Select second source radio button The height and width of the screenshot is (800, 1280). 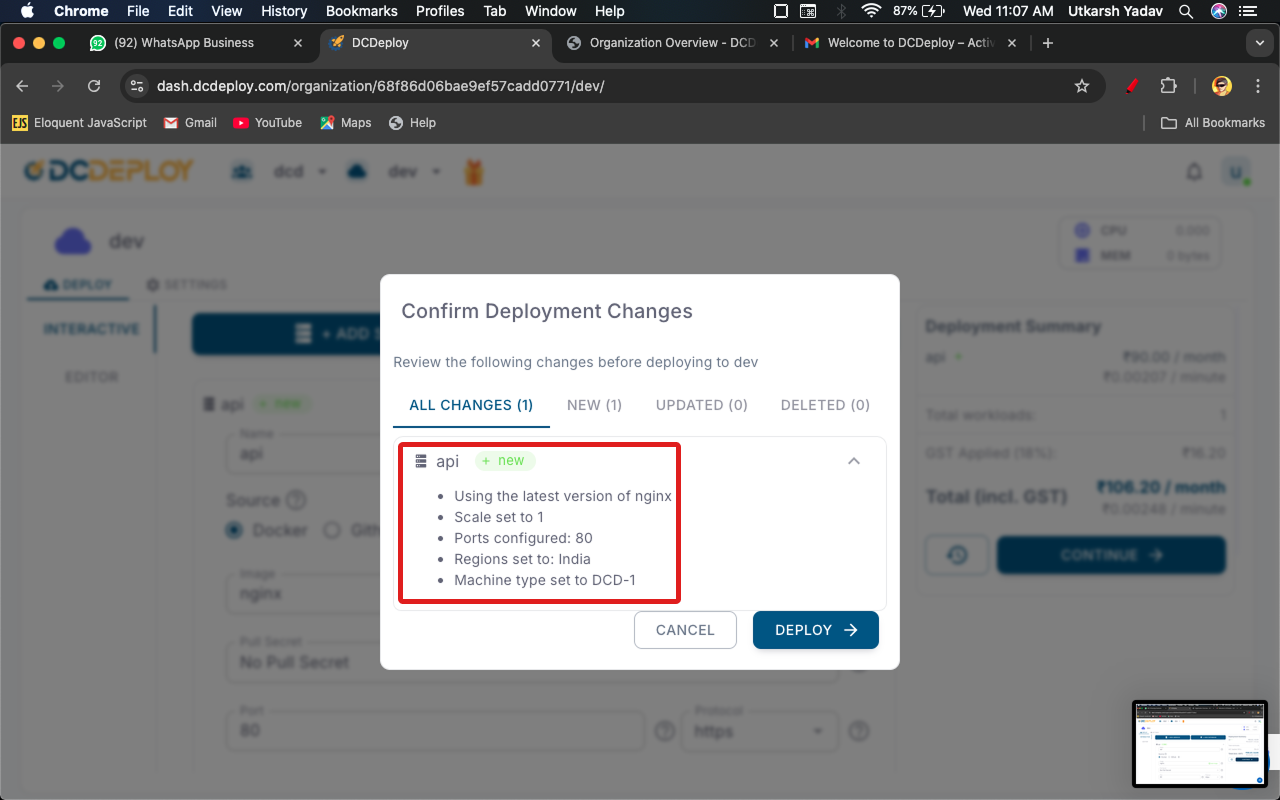[332, 530]
